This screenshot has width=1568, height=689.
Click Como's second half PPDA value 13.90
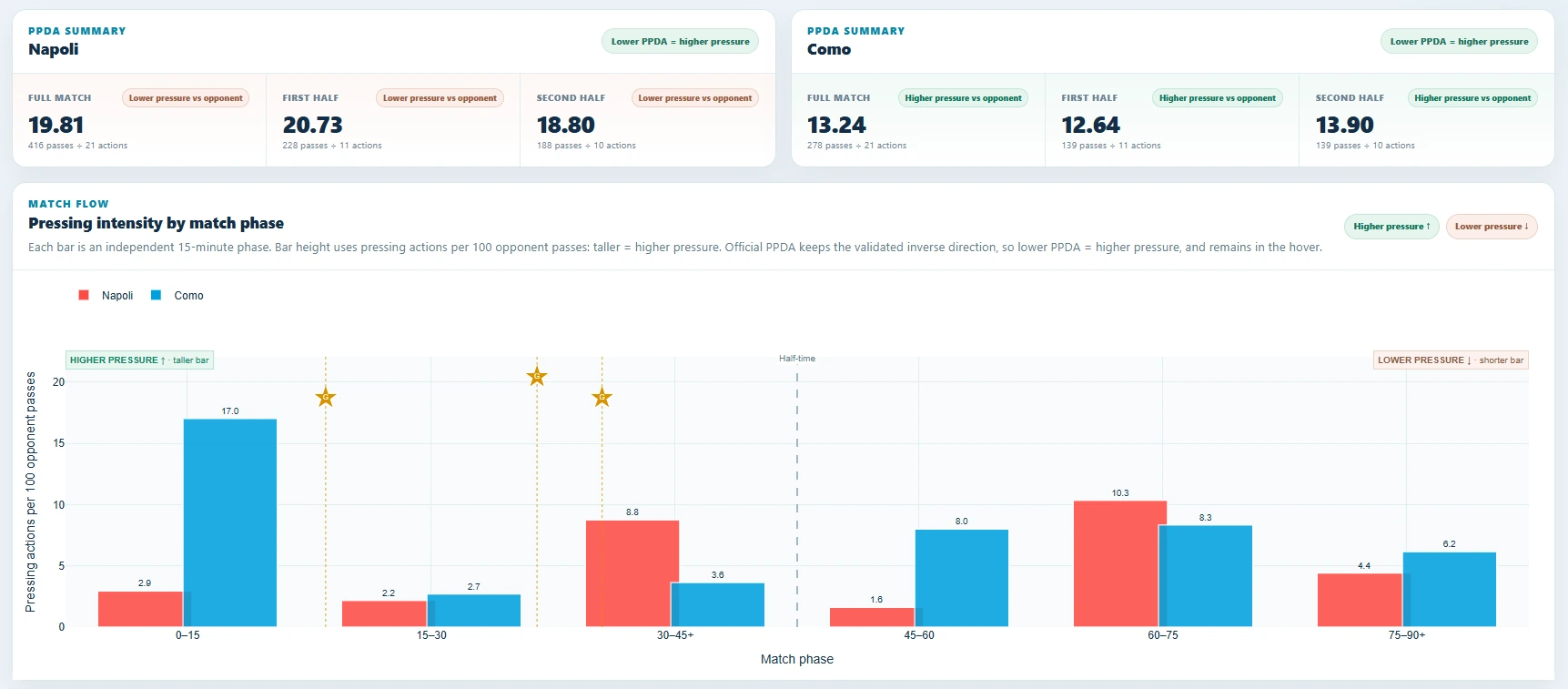[x=1344, y=125]
